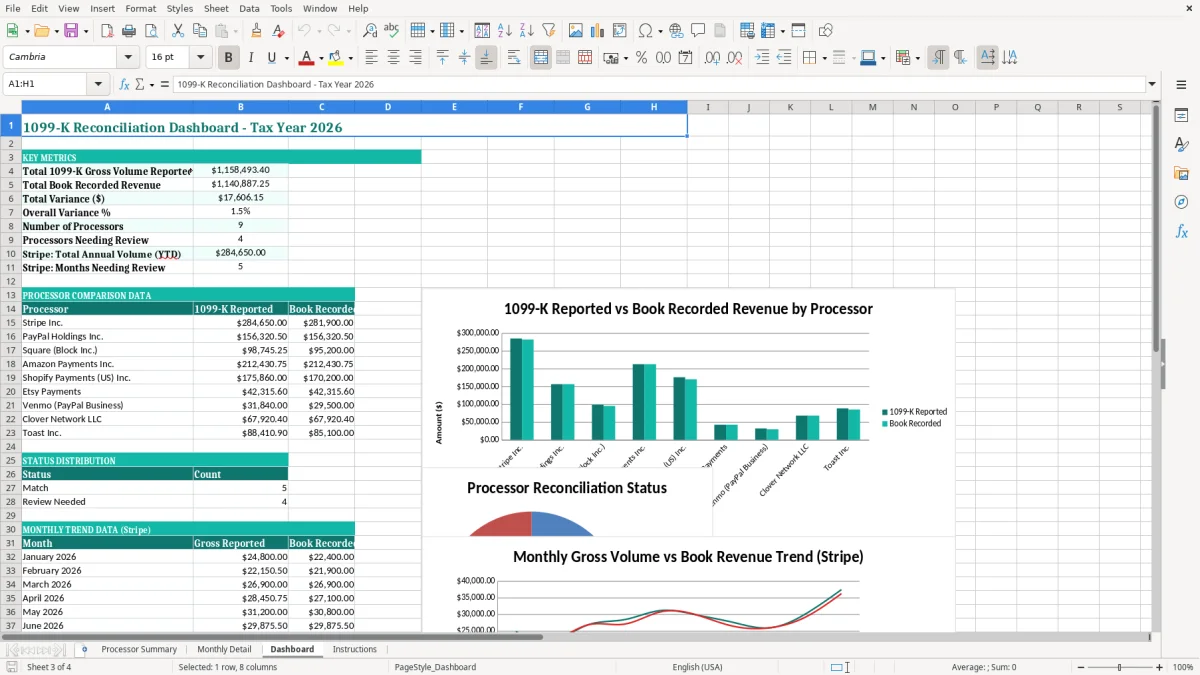
Task: Toggle Align Right button
Action: pos(415,58)
